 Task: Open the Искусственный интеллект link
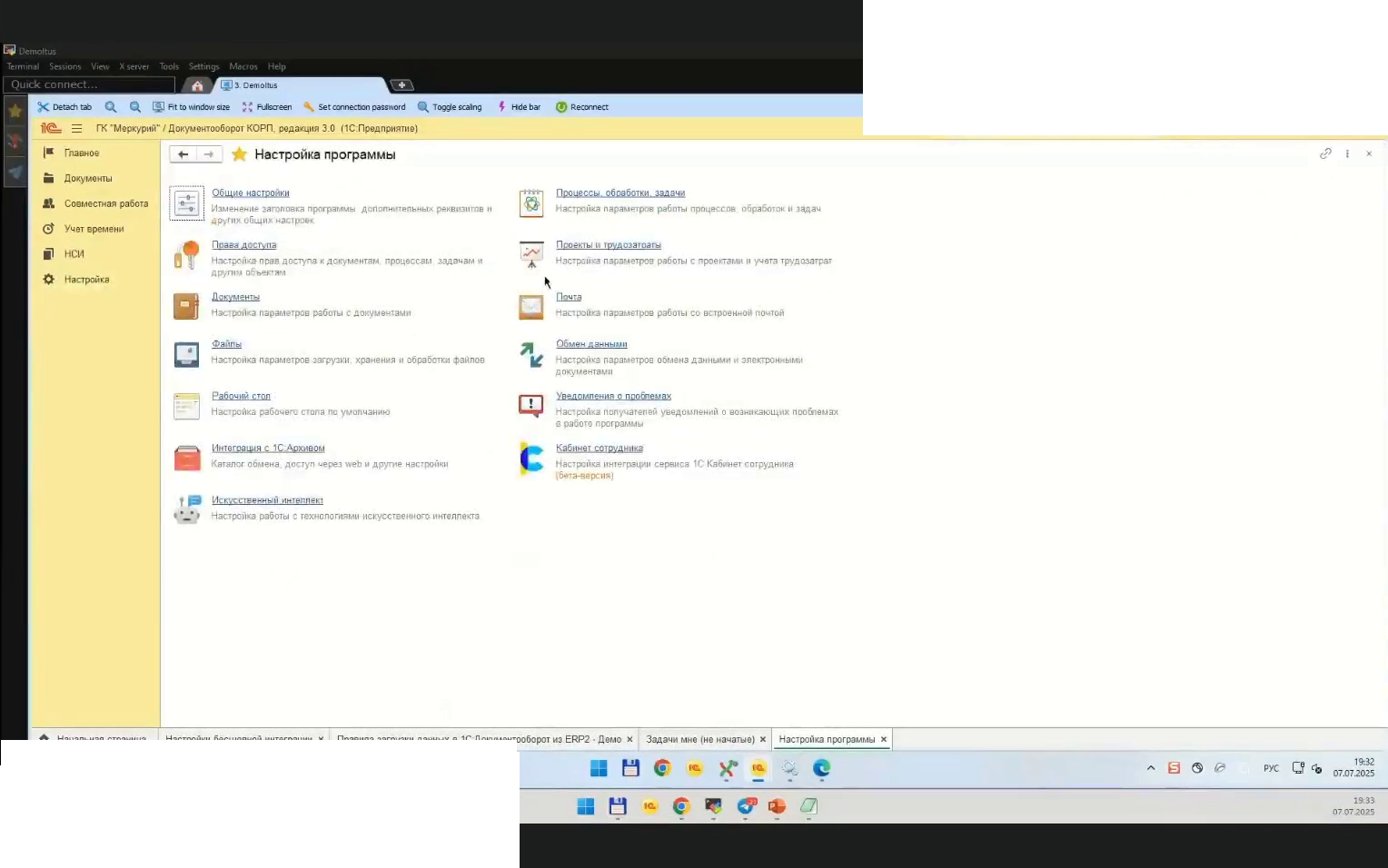(x=267, y=499)
